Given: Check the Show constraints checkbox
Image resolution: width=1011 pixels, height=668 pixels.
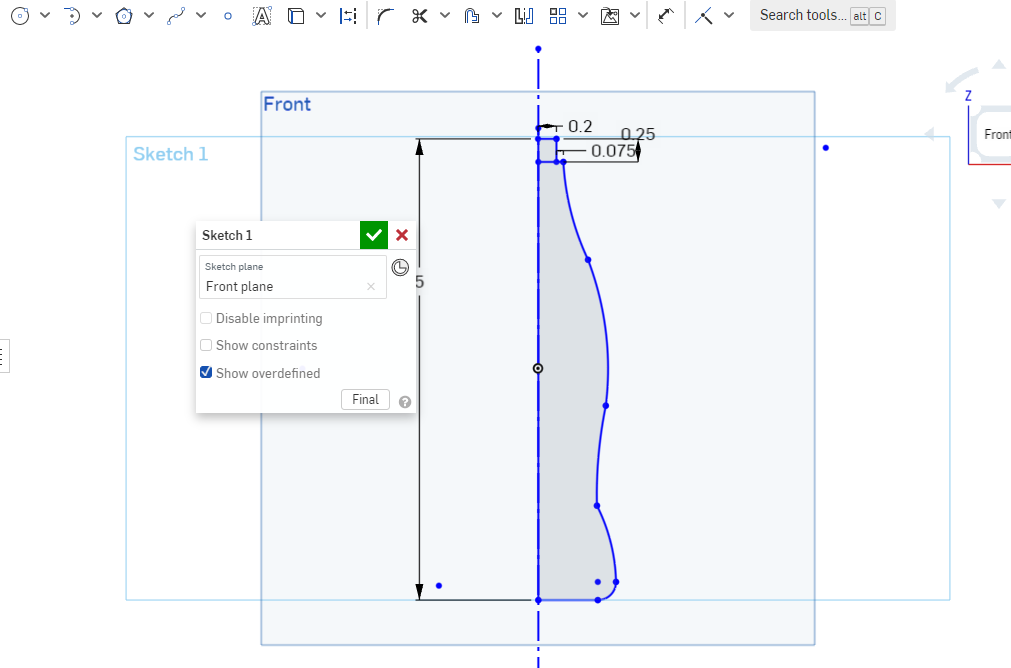Looking at the screenshot, I should [206, 345].
